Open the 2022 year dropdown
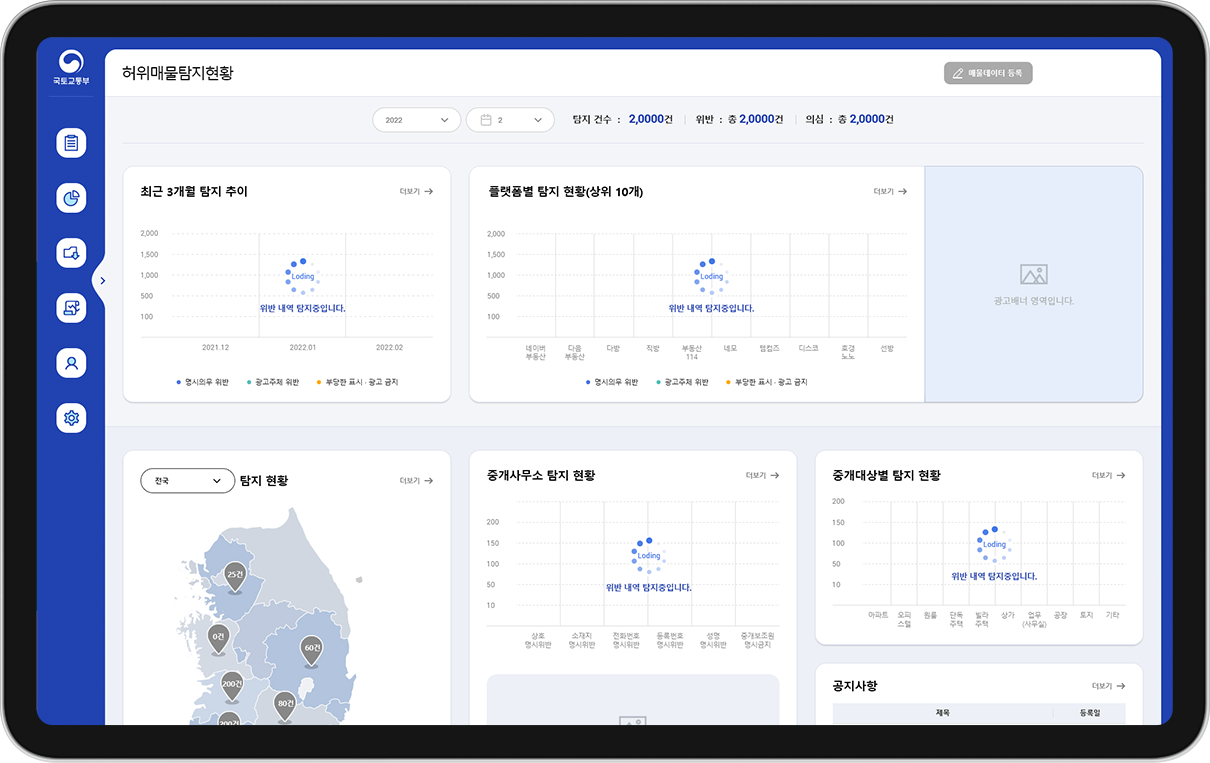 click(416, 120)
